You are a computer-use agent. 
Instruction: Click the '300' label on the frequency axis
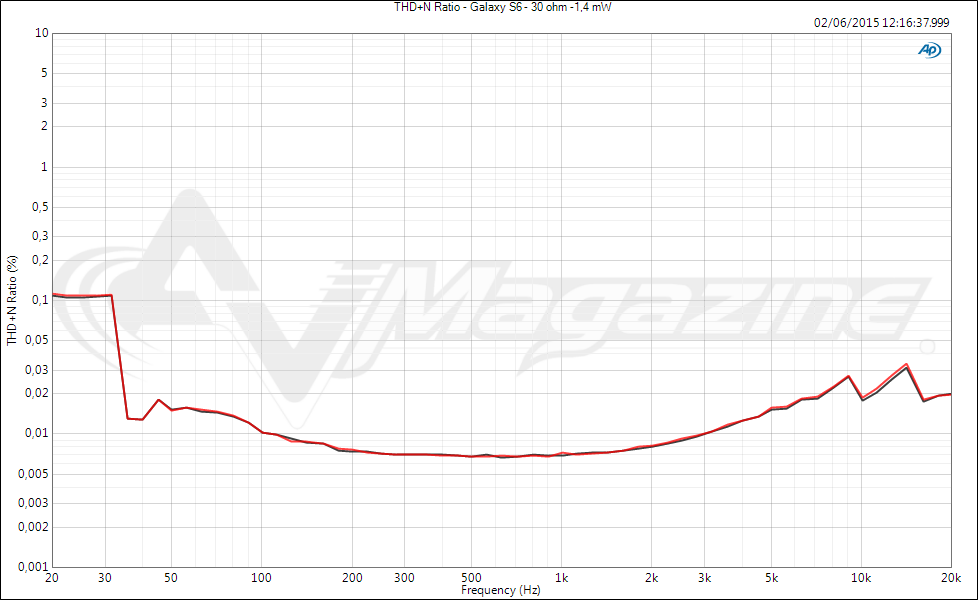tap(404, 578)
